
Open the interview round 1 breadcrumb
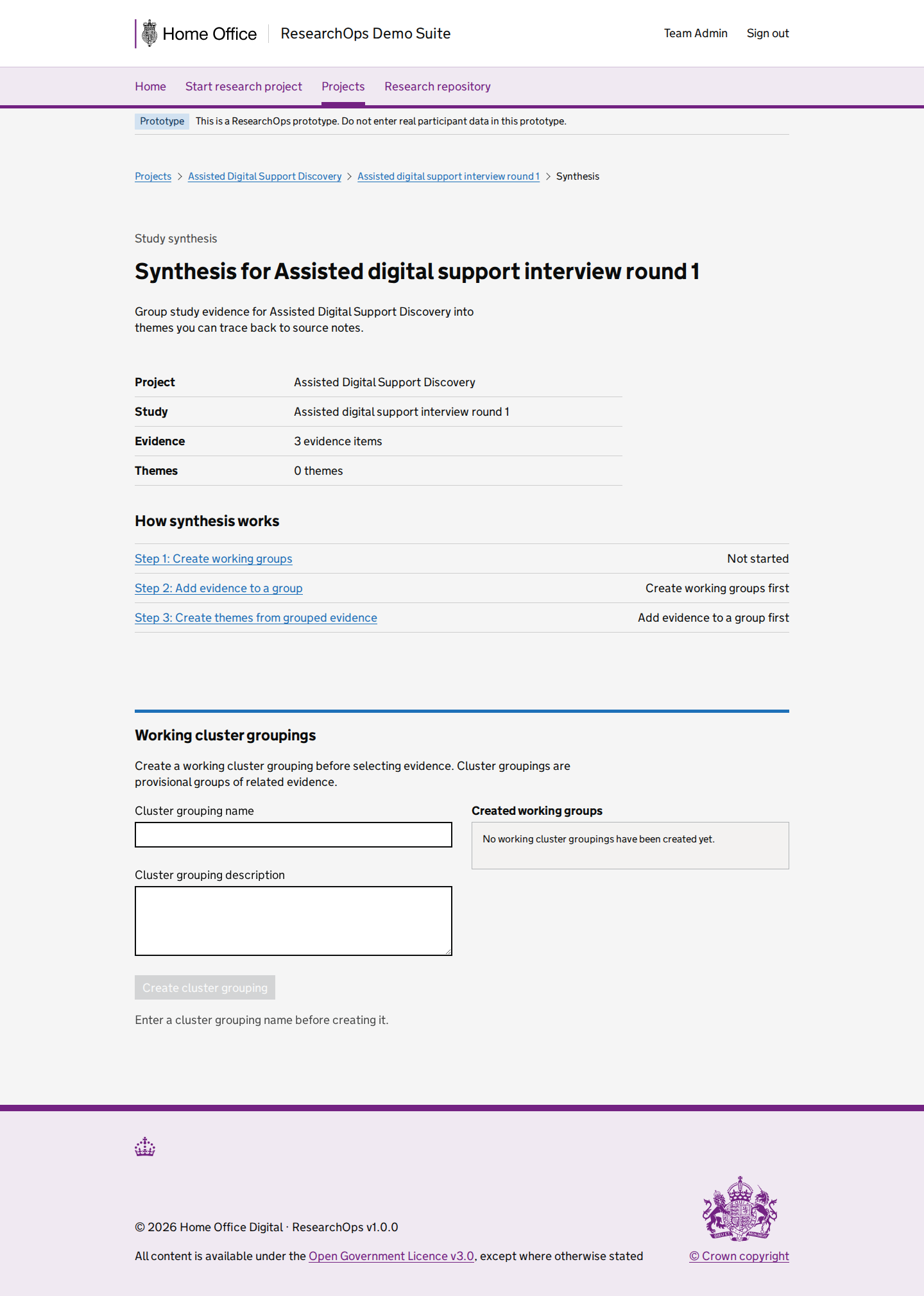pos(449,176)
